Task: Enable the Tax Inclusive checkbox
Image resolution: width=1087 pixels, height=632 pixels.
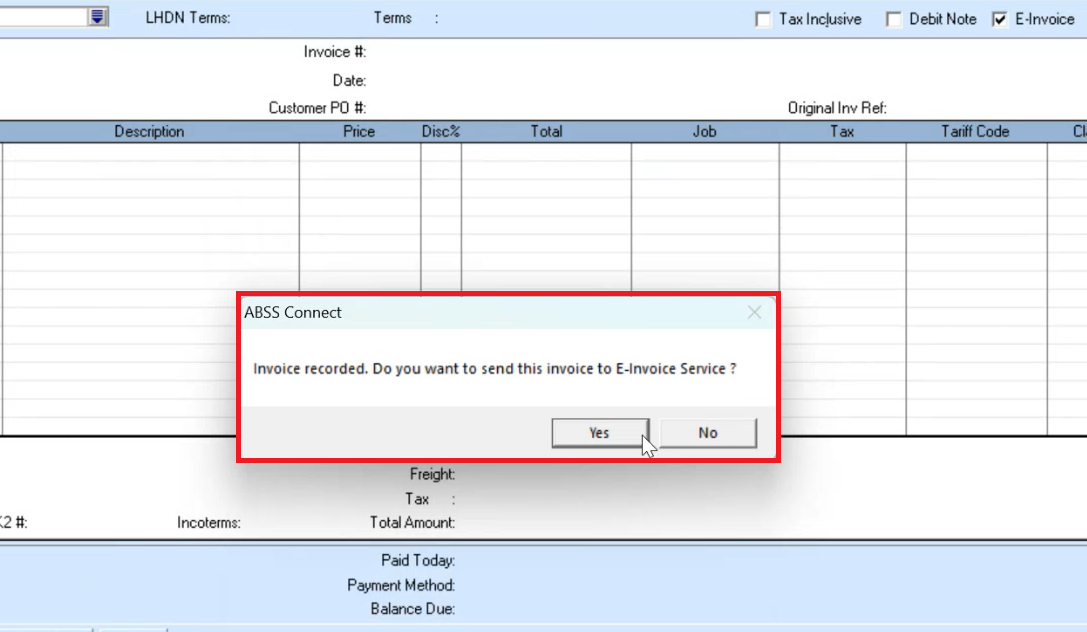Action: [x=763, y=19]
